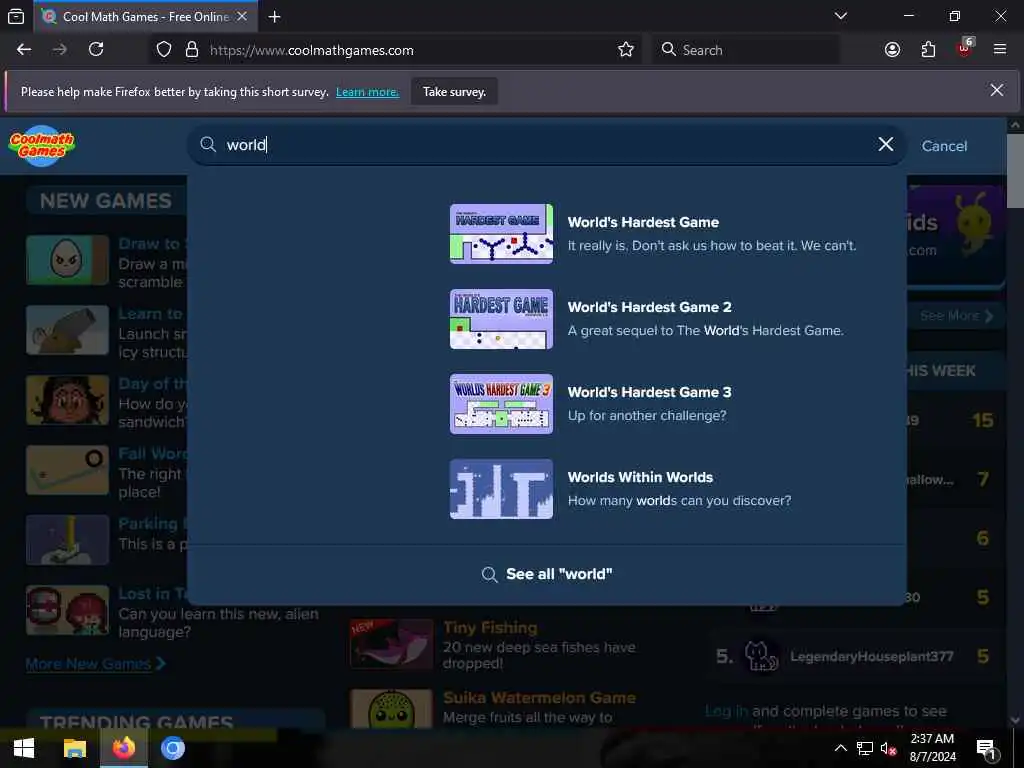This screenshot has width=1024, height=768.
Task: Open Tiny Fishing game link
Action: 490,628
